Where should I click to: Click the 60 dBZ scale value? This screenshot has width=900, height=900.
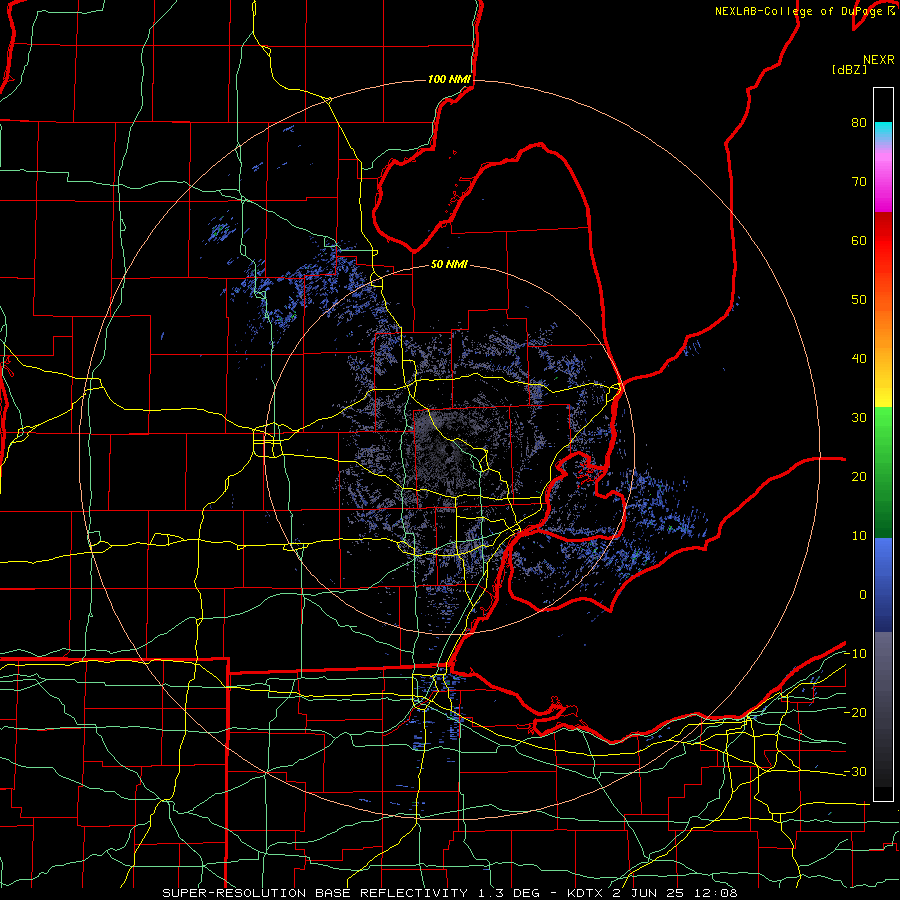click(x=859, y=240)
